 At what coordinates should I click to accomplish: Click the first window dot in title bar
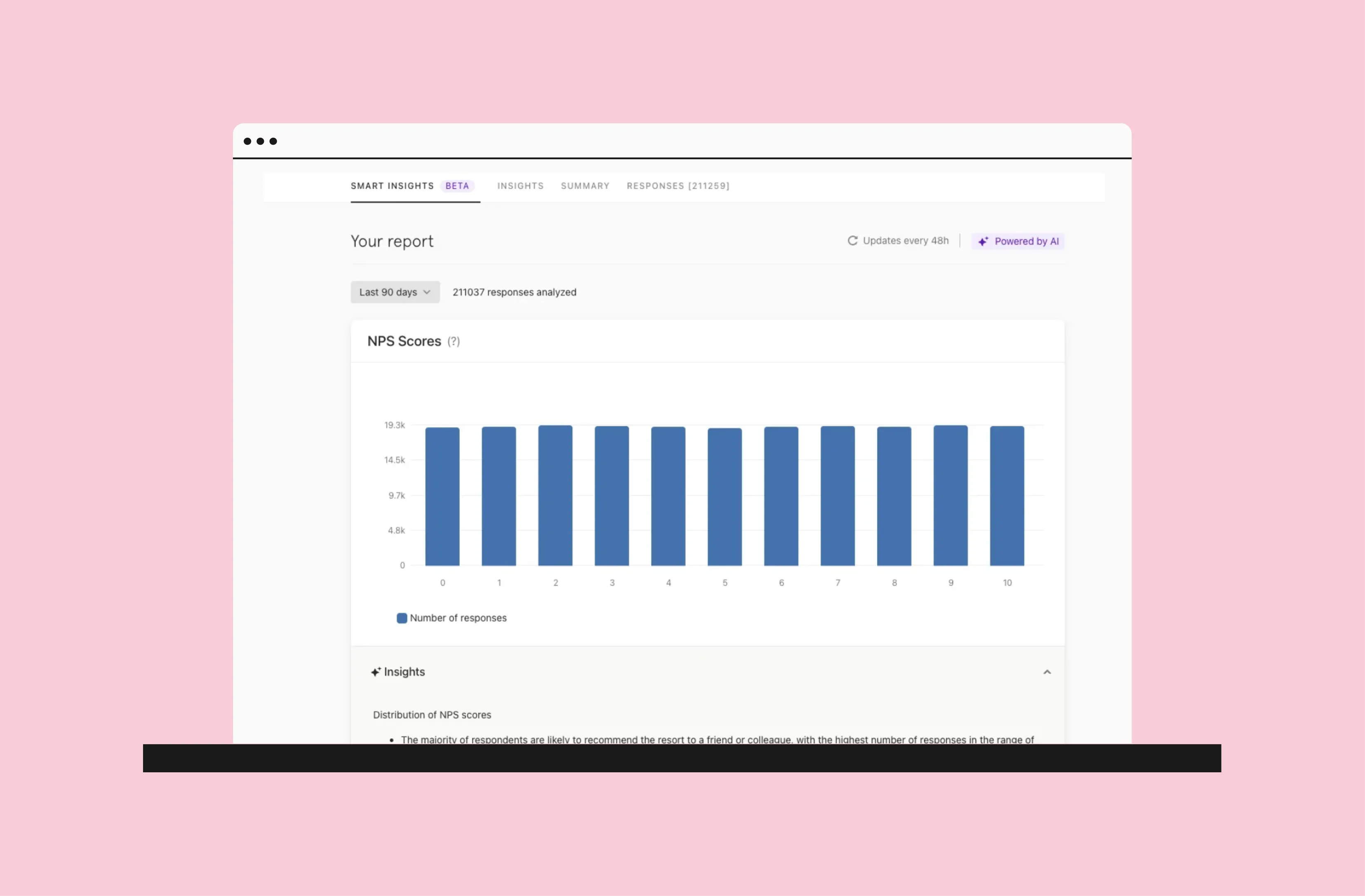pos(248,141)
